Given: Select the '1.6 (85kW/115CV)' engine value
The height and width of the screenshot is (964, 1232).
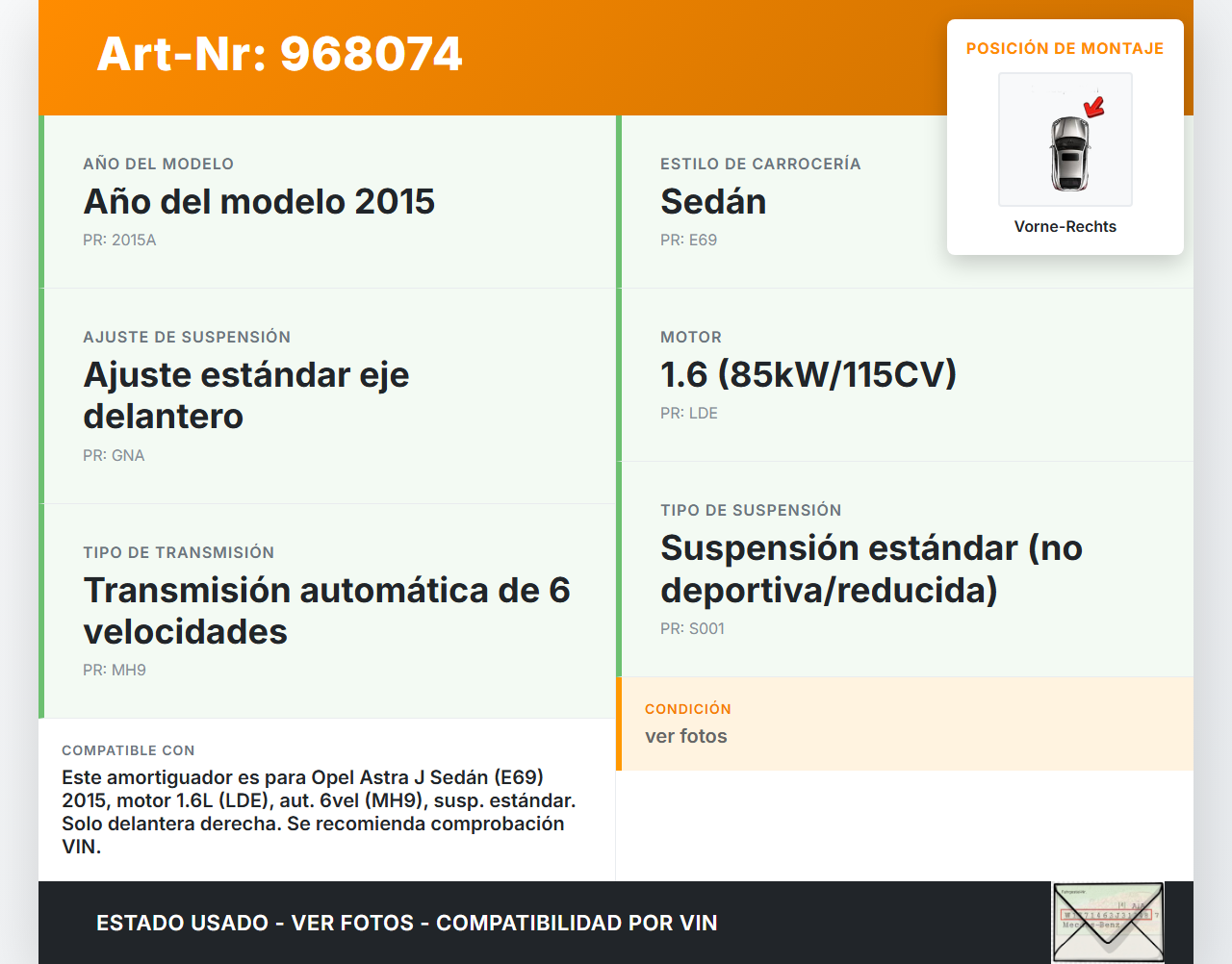Looking at the screenshot, I should click(x=808, y=374).
